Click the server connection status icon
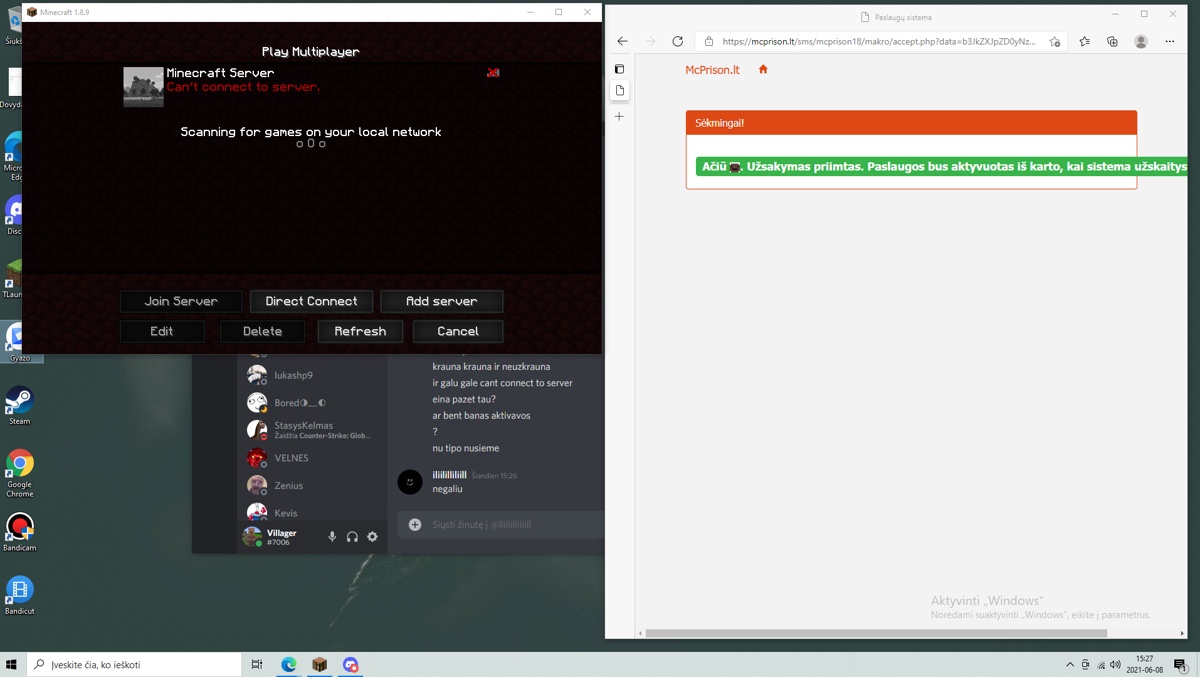This screenshot has height=677, width=1200. [x=493, y=72]
